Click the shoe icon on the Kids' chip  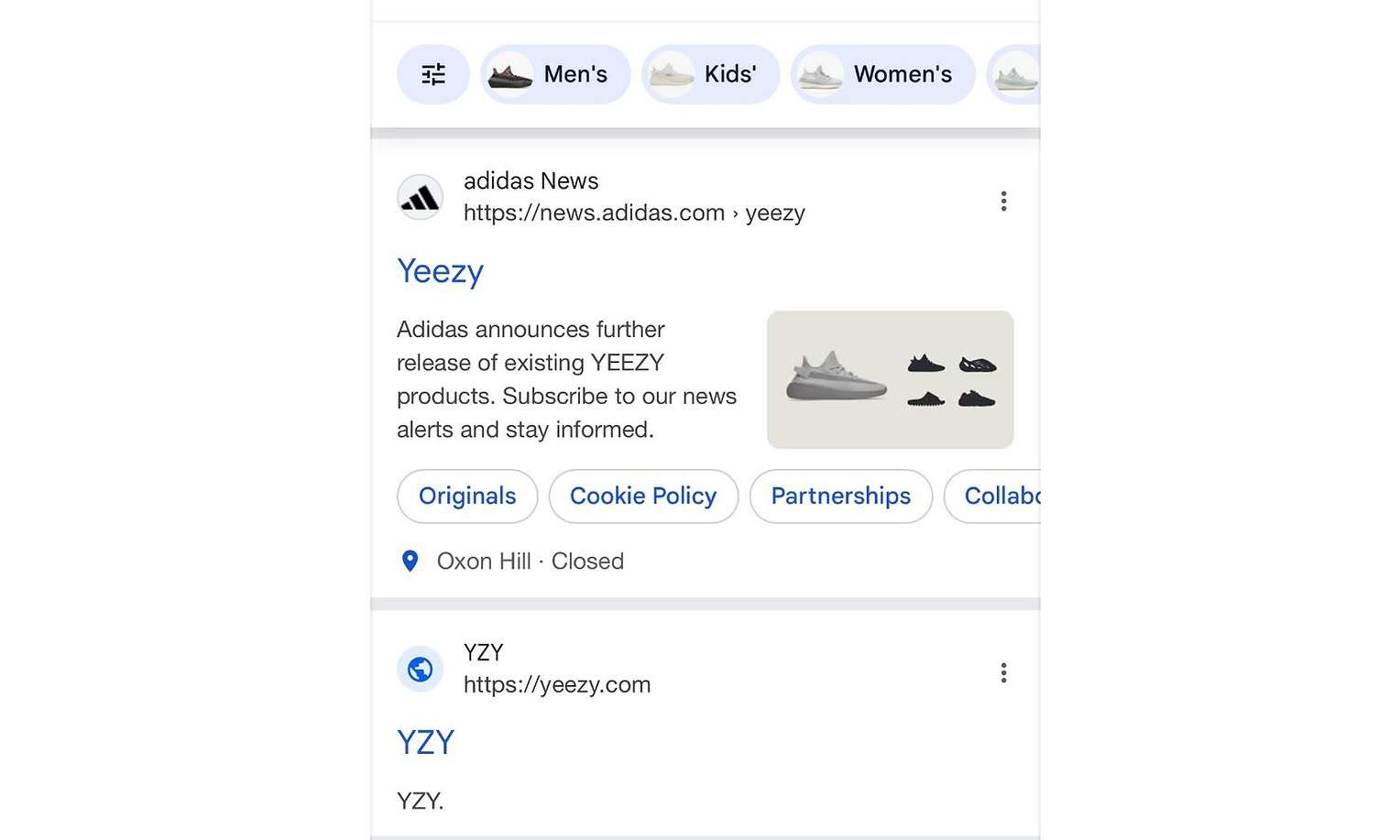(x=668, y=74)
